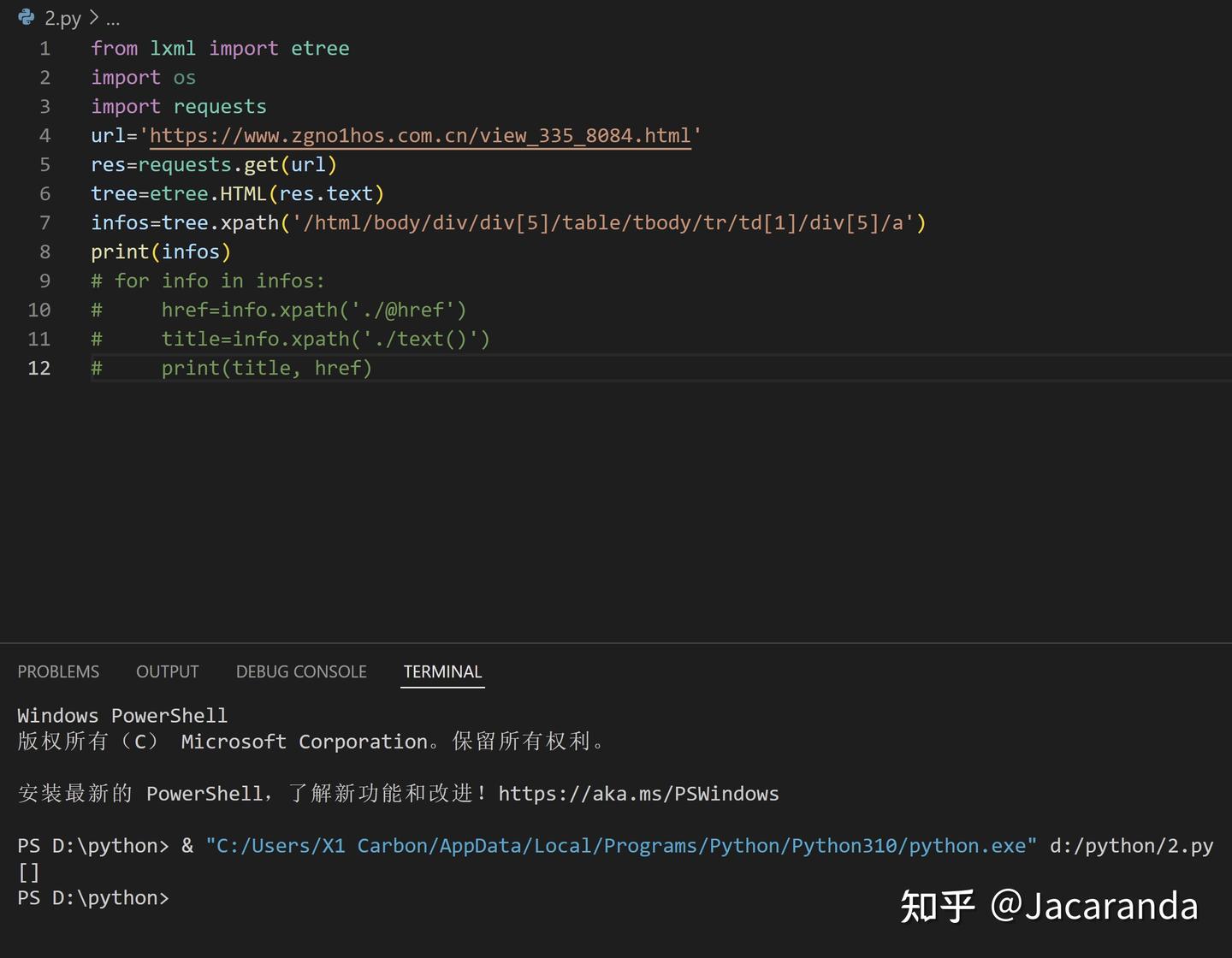
Task: Switch to the PROBLEMS tab
Action: [57, 671]
